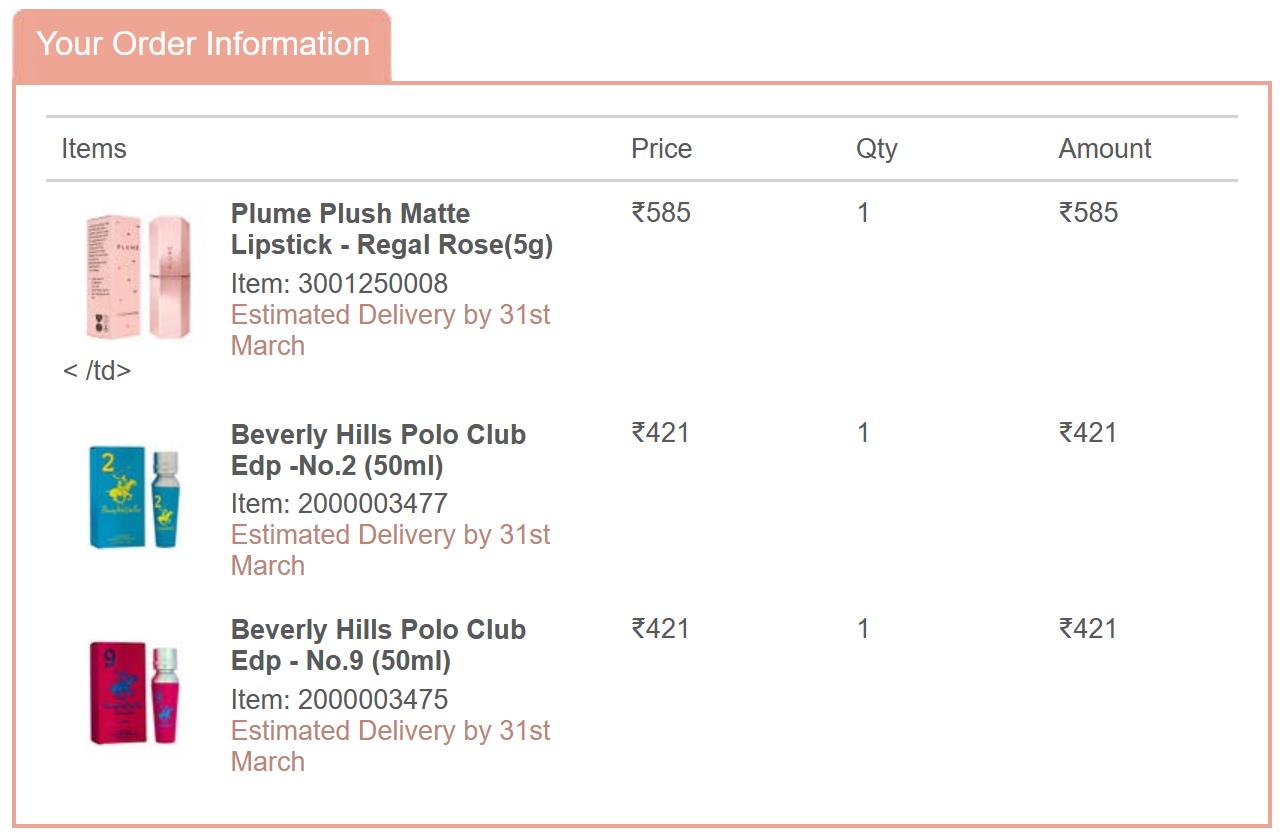
Task: Click the stray < /td> text below the lipstick image
Action: [x=97, y=371]
